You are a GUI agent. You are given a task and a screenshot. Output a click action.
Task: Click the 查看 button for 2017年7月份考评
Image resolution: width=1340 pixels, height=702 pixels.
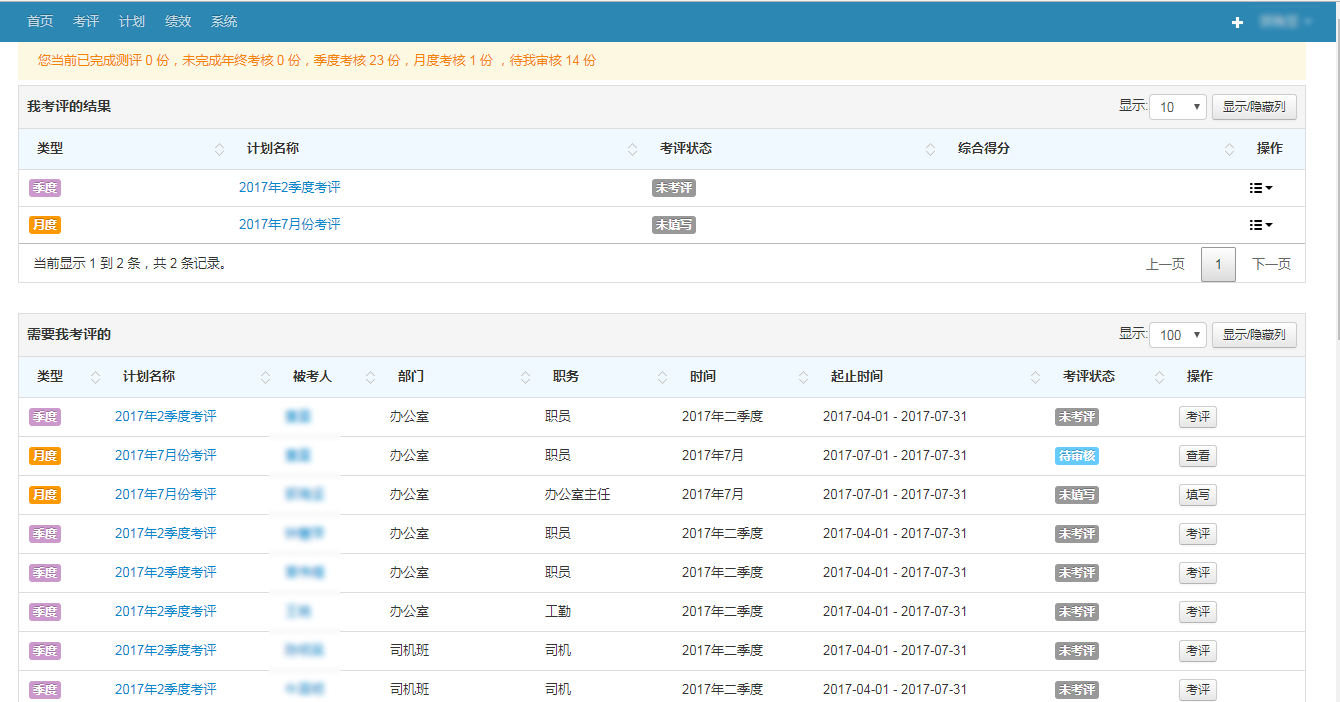pyautogui.click(x=1197, y=455)
